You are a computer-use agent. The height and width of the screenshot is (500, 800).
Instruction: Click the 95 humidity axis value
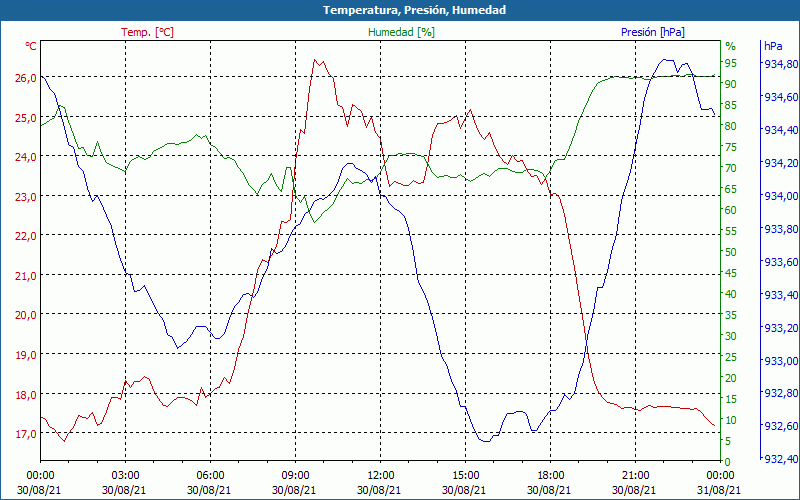point(731,63)
